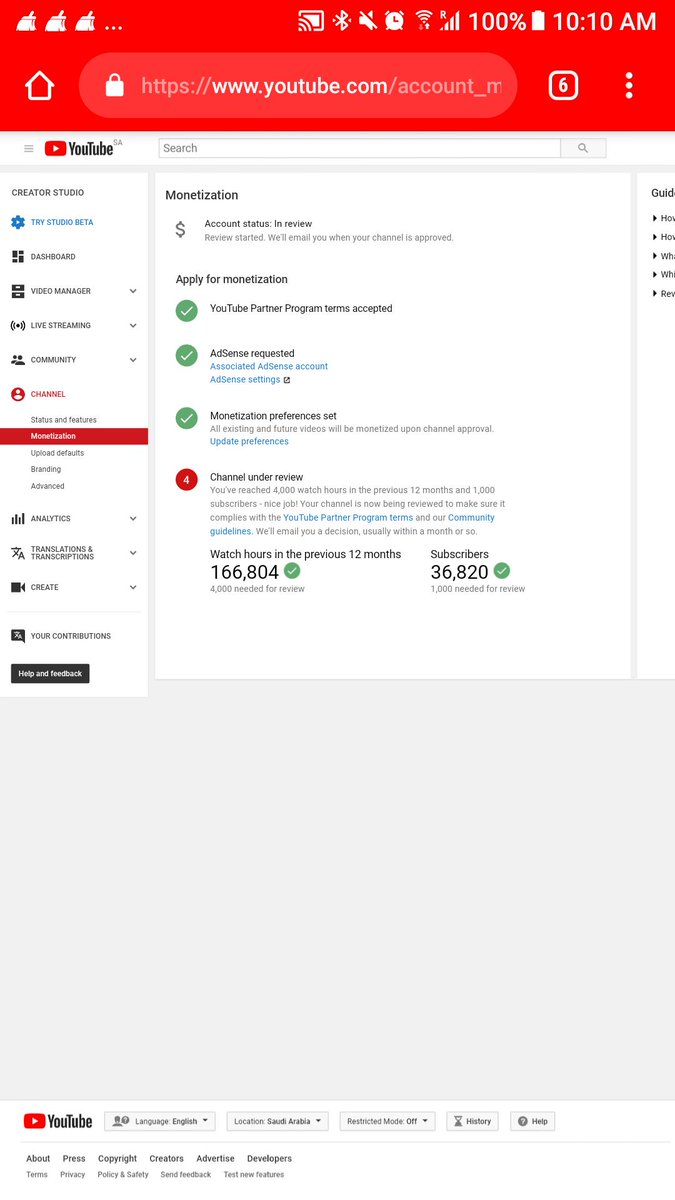Expand Community chevron
The width and height of the screenshot is (675, 1200).
click(x=133, y=360)
